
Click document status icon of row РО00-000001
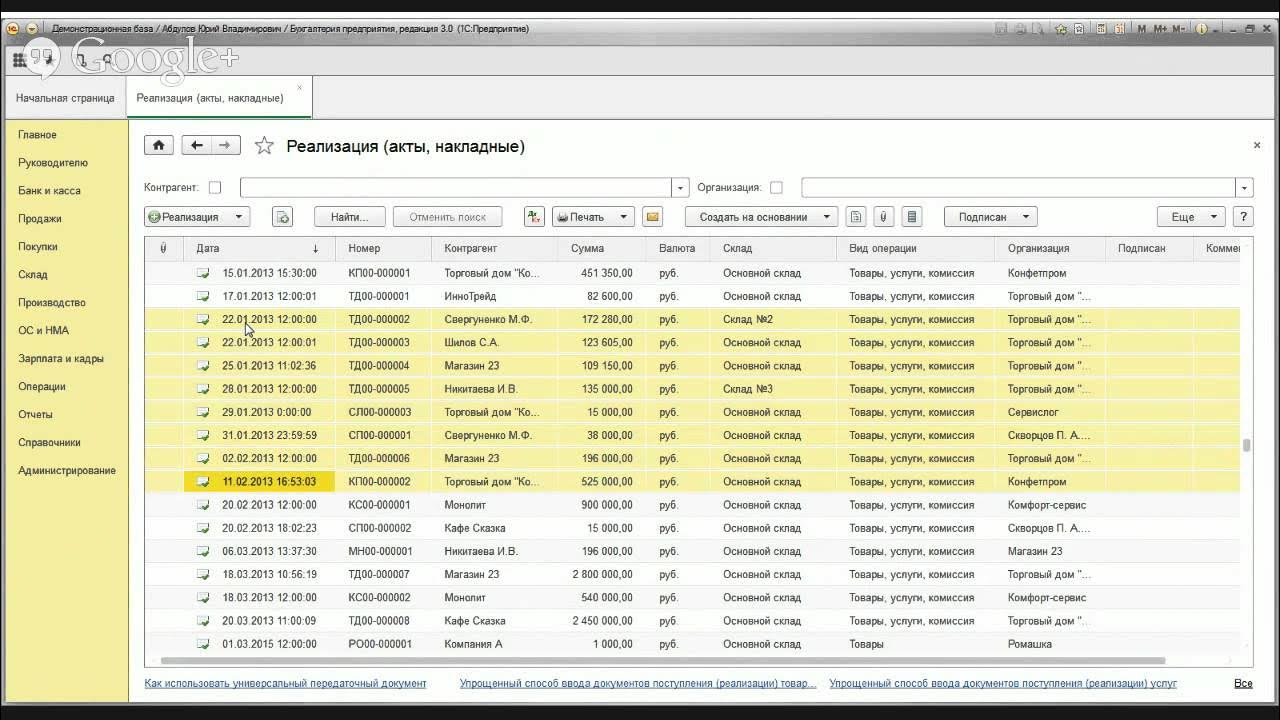pos(203,644)
